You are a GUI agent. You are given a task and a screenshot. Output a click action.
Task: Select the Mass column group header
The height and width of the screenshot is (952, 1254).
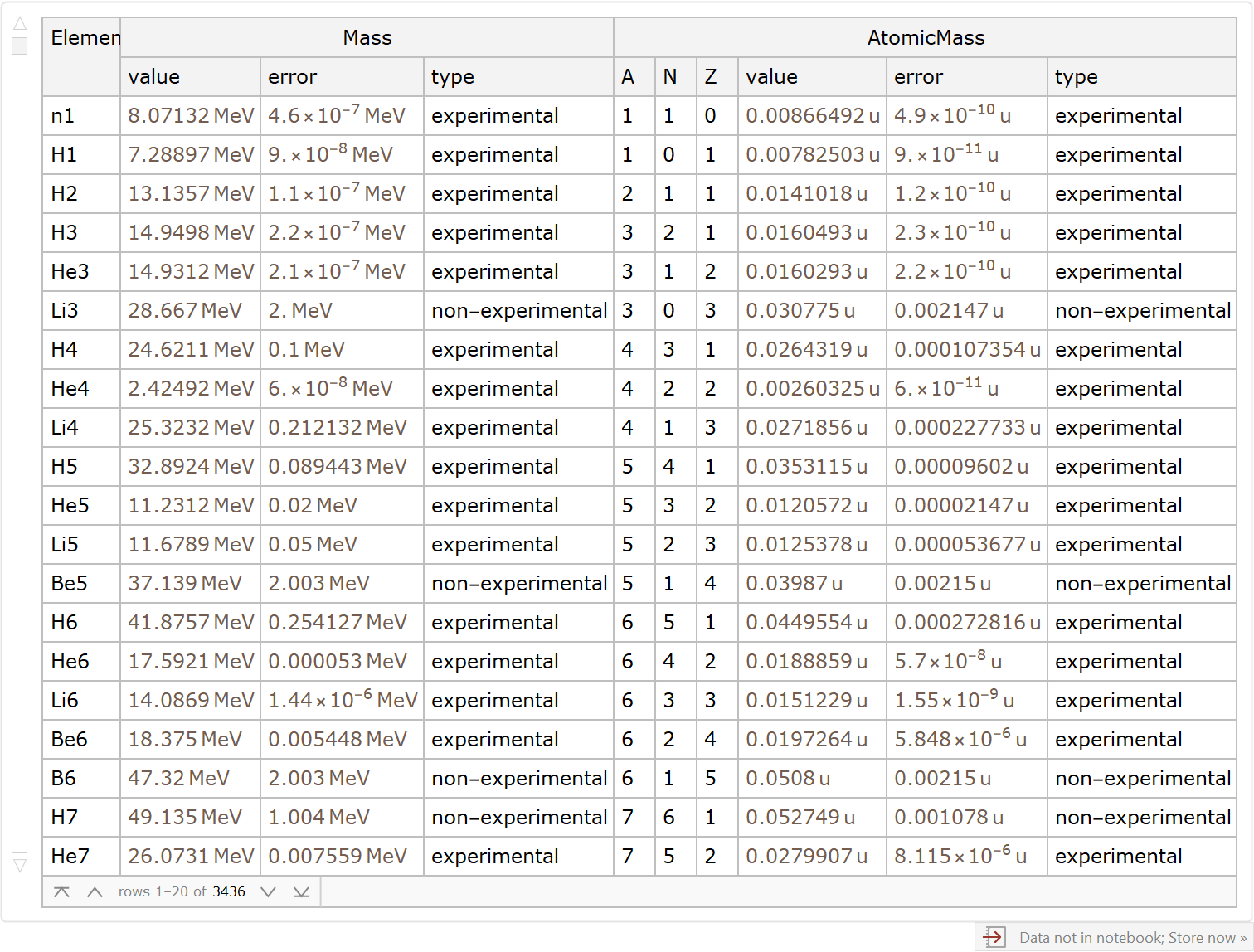tap(367, 38)
